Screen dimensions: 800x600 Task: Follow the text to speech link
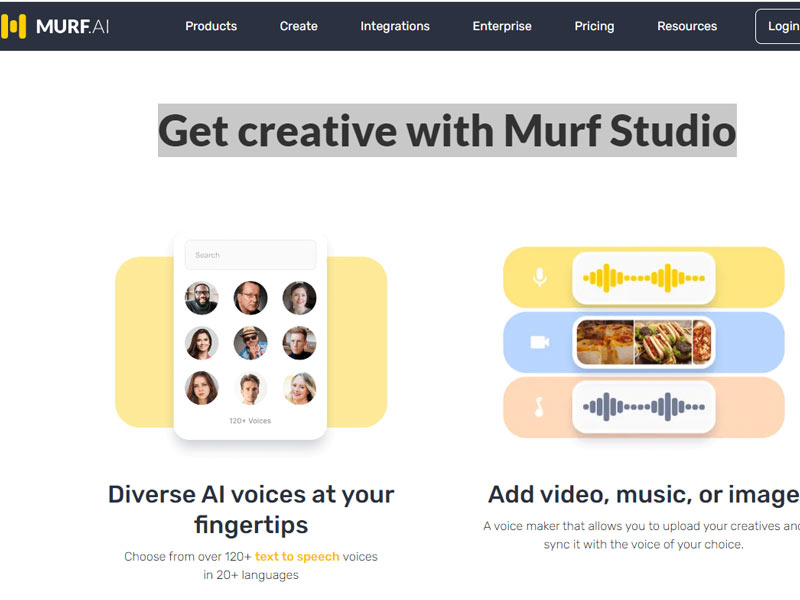pos(297,557)
